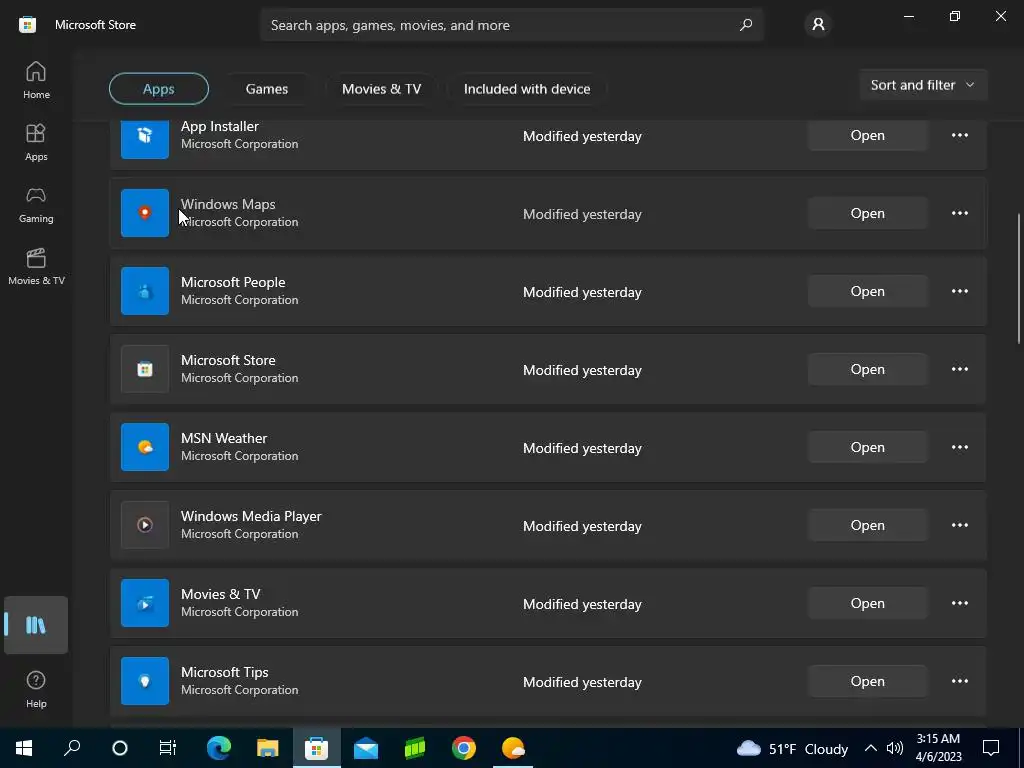Click the Windows Media Player title text
The width and height of the screenshot is (1024, 768).
[x=251, y=516]
